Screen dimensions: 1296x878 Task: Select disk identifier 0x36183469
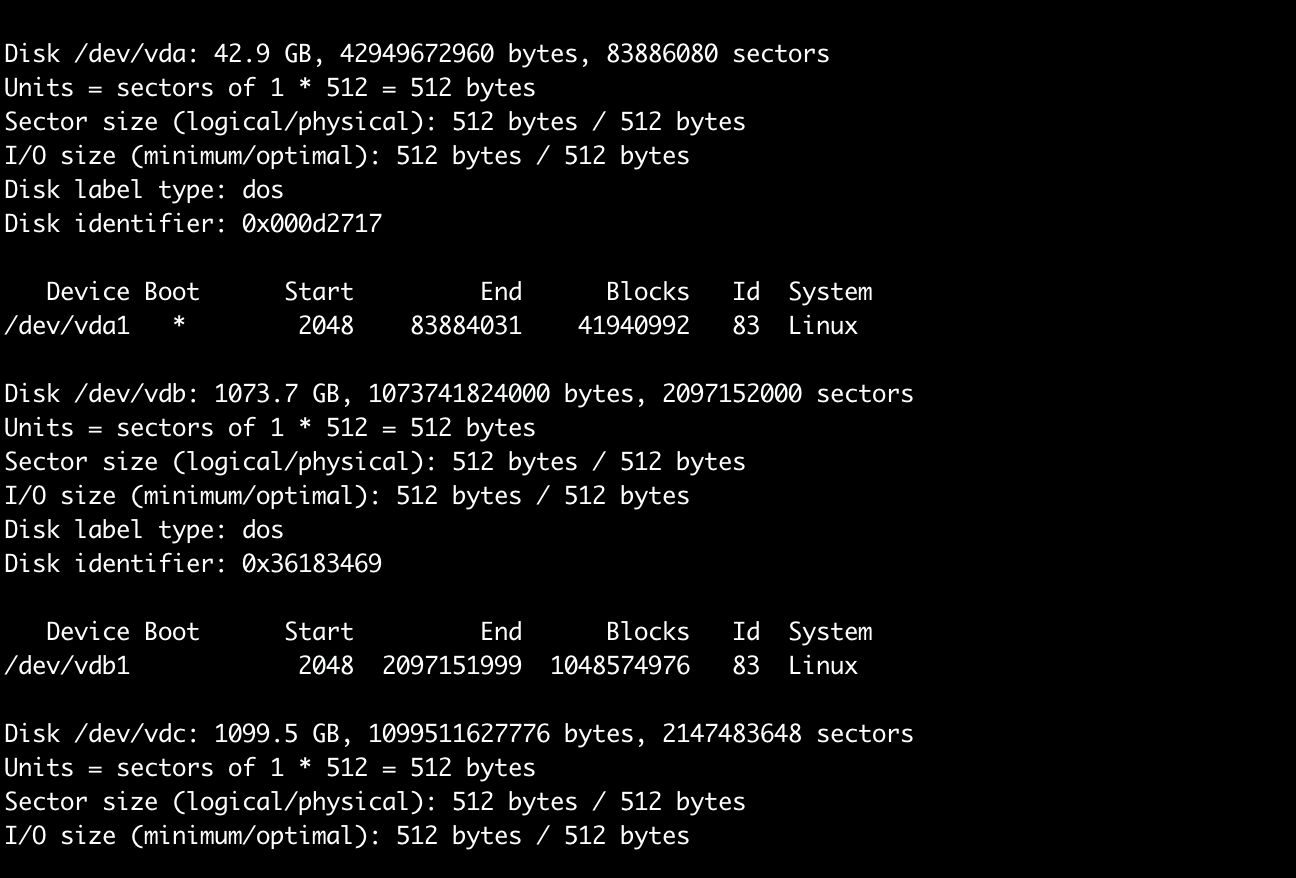coord(312,564)
